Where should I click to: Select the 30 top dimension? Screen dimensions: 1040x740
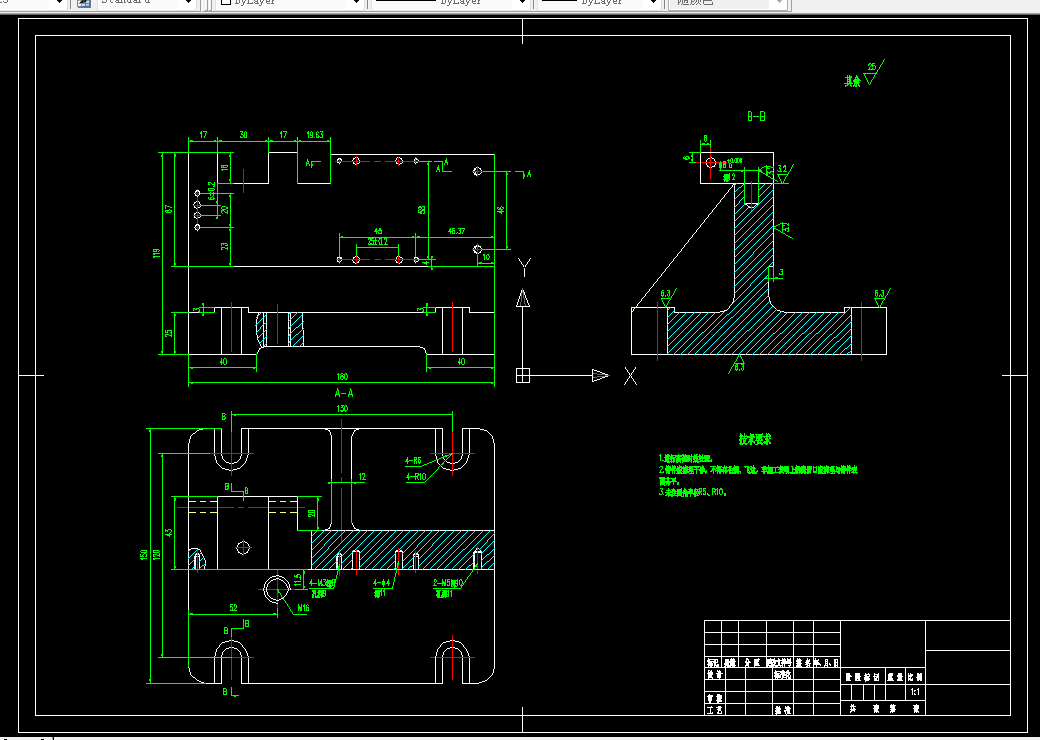(243, 135)
